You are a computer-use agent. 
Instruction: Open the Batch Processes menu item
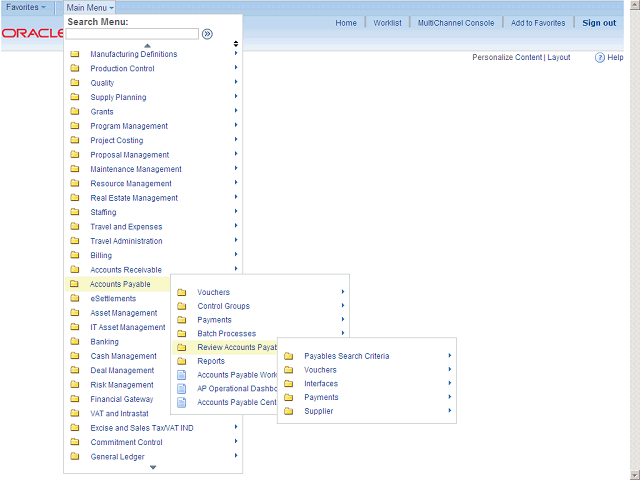(x=226, y=334)
